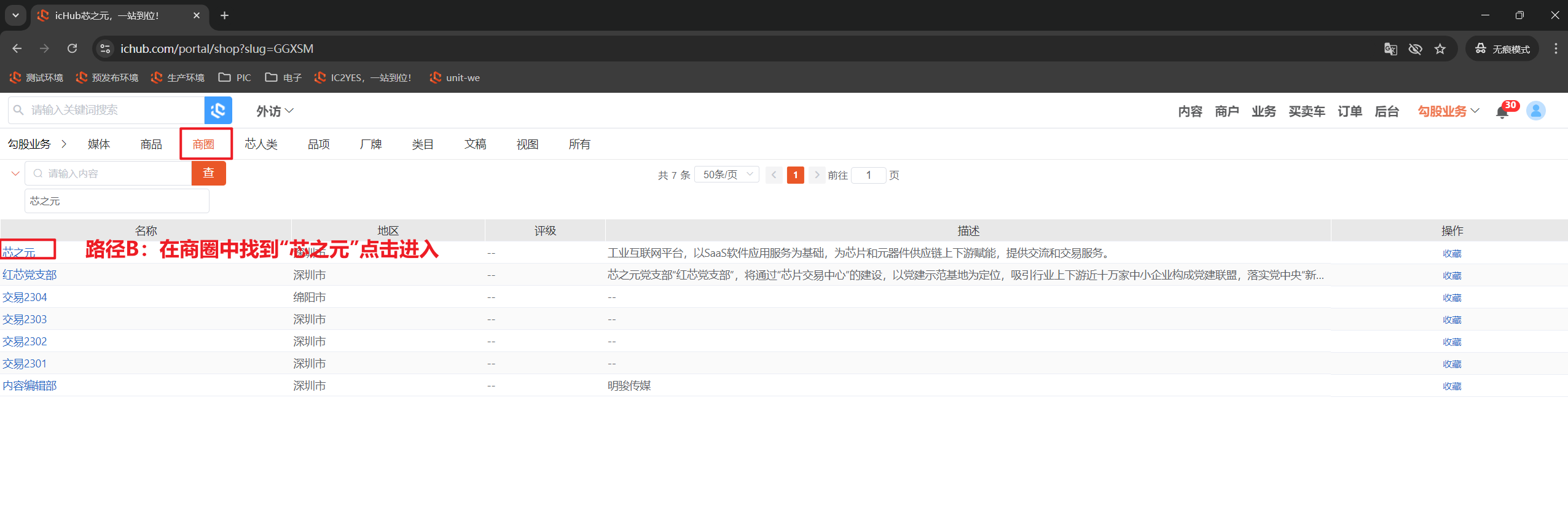The image size is (1568, 529).
Task: Open the 红芯党支部 link
Action: [x=29, y=275]
